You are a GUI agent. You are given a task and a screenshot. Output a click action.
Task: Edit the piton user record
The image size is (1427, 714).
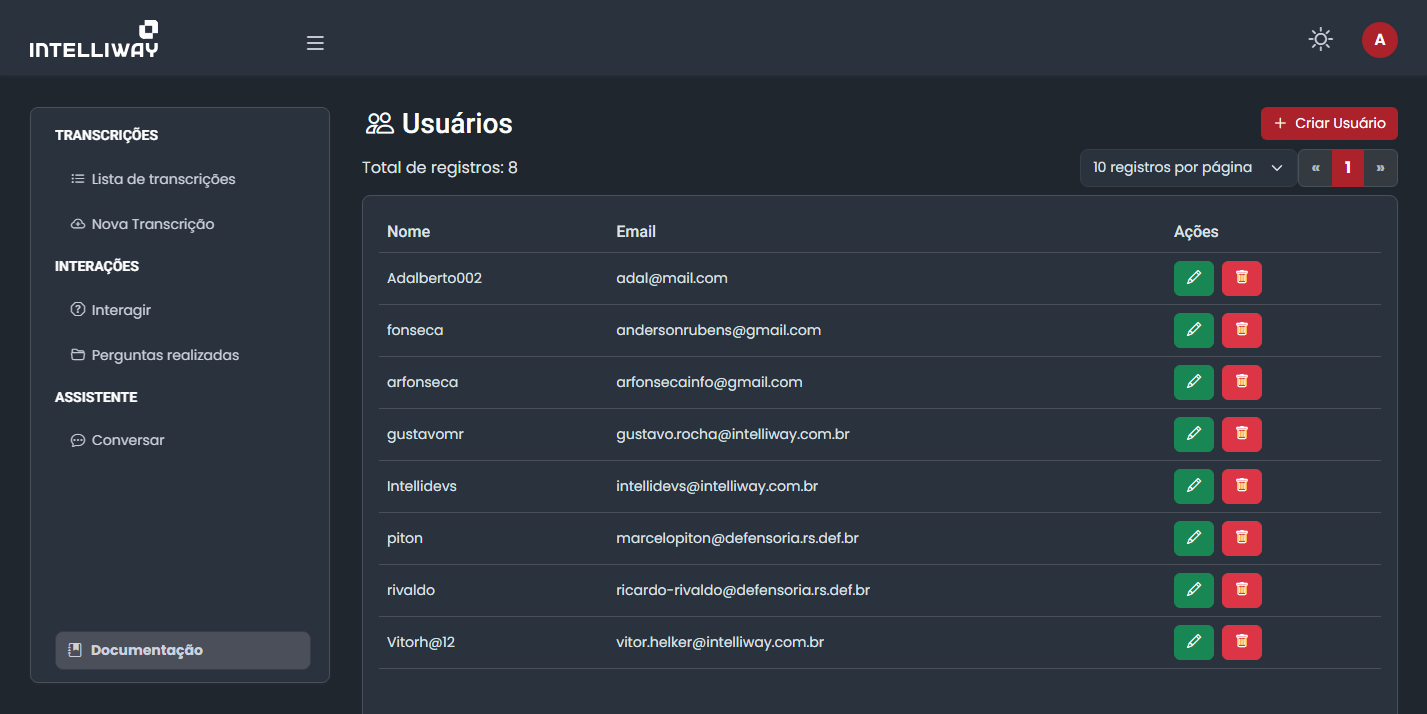pos(1193,538)
